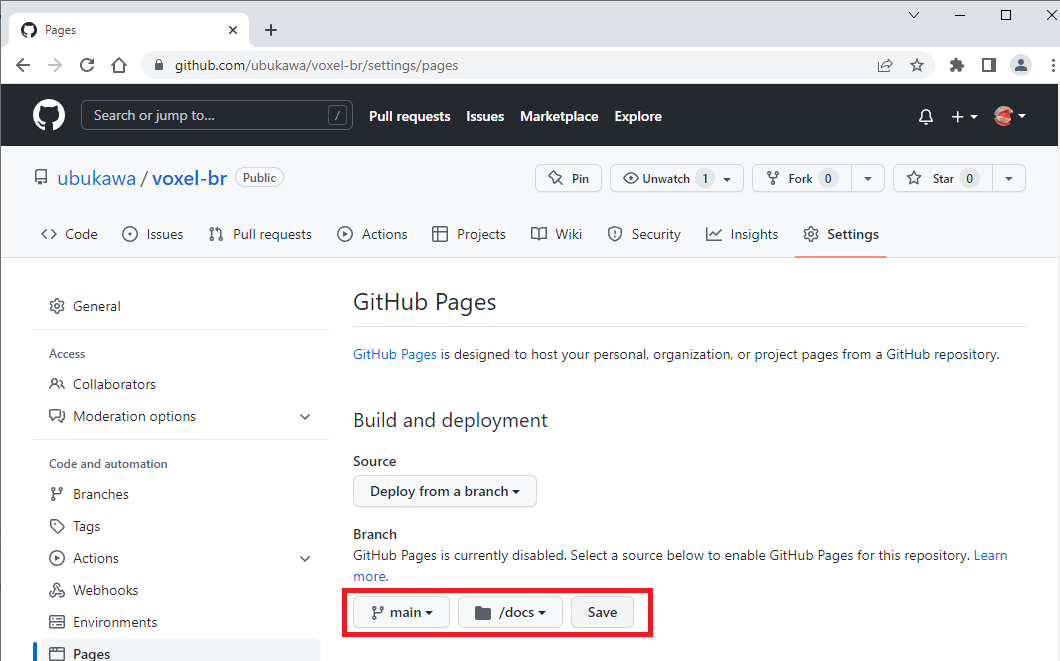Viewport: 1060px width, 661px height.
Task: Switch to the Security tab
Action: coord(644,235)
